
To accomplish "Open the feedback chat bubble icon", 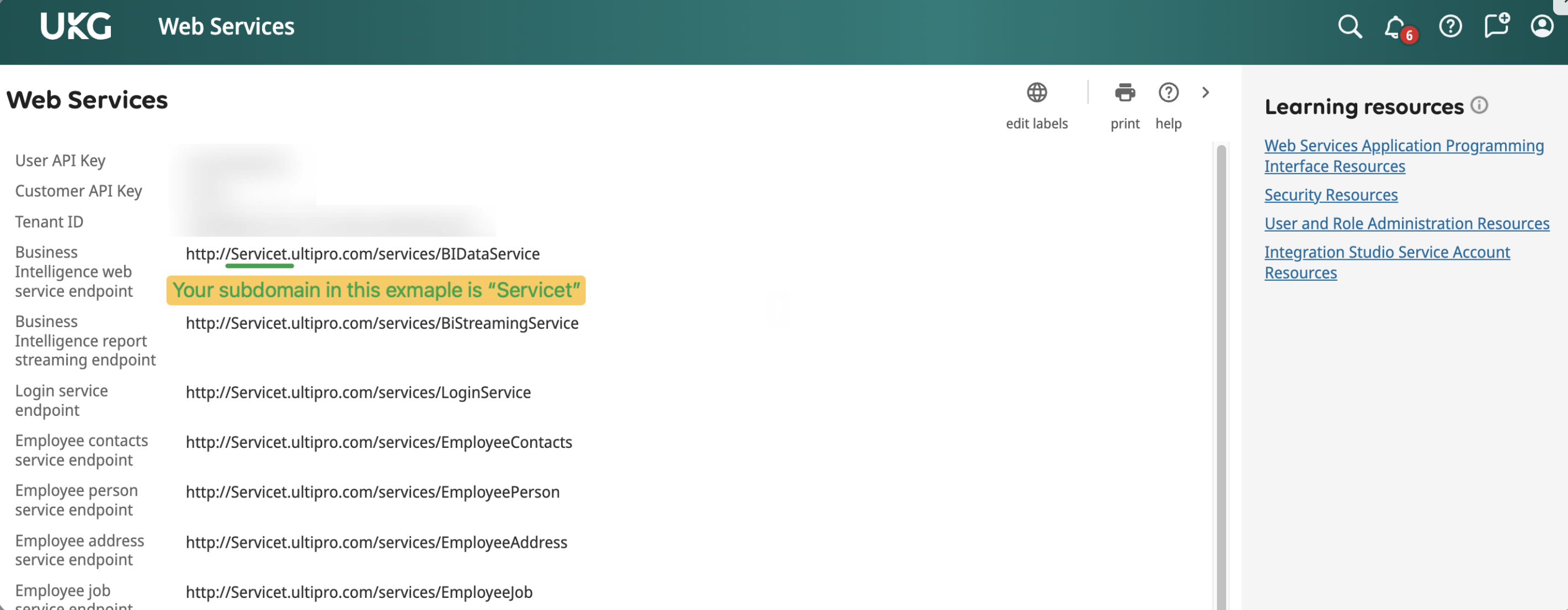I will pyautogui.click(x=1496, y=26).
